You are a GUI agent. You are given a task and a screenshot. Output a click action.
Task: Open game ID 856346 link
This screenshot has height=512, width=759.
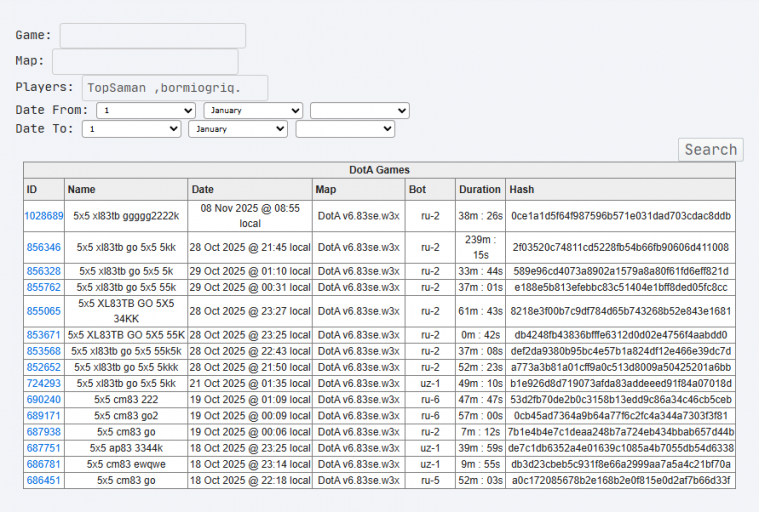click(44, 247)
